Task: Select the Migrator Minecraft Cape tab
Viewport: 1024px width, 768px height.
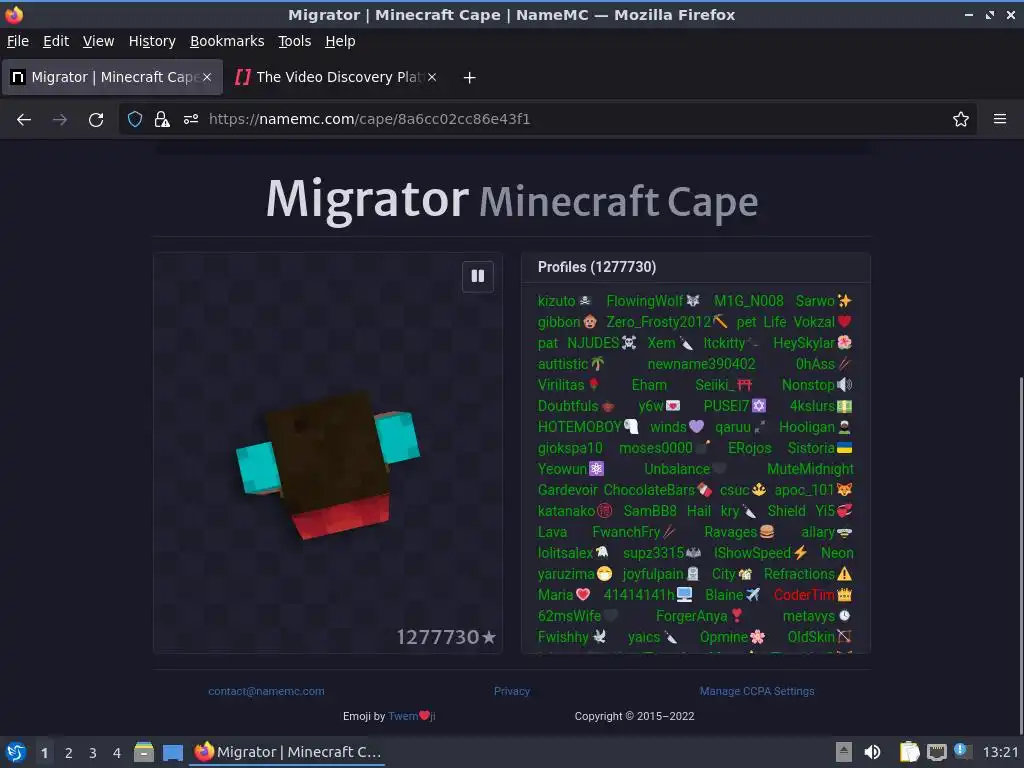Action: [x=112, y=77]
